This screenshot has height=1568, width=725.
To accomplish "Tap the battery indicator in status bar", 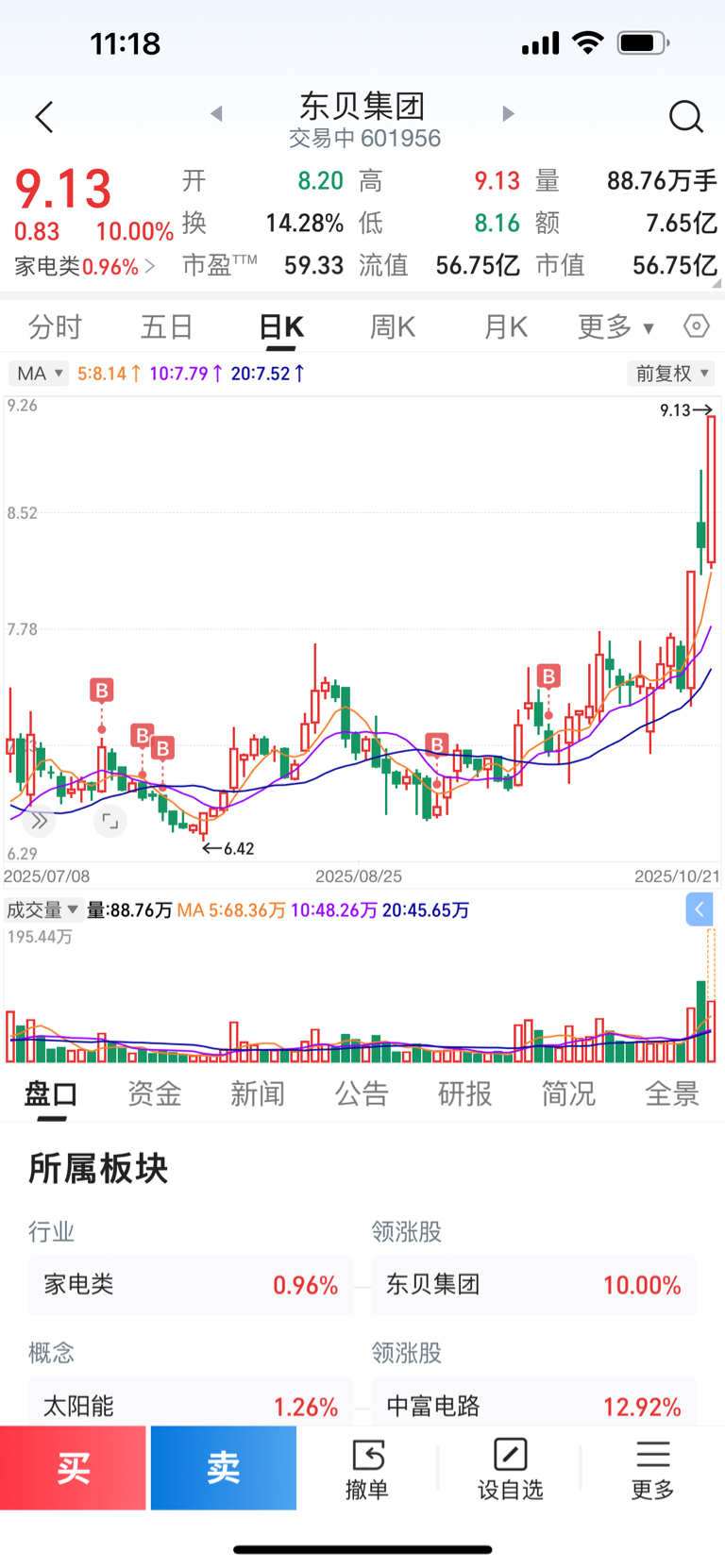I will pyautogui.click(x=642, y=43).
